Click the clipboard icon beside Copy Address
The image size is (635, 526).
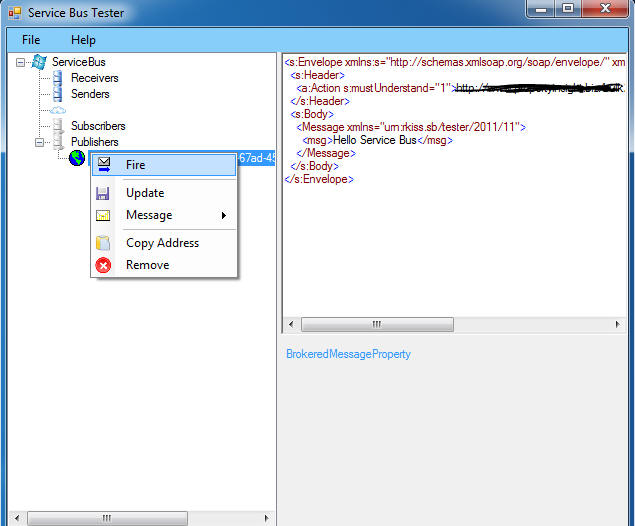click(x=102, y=243)
